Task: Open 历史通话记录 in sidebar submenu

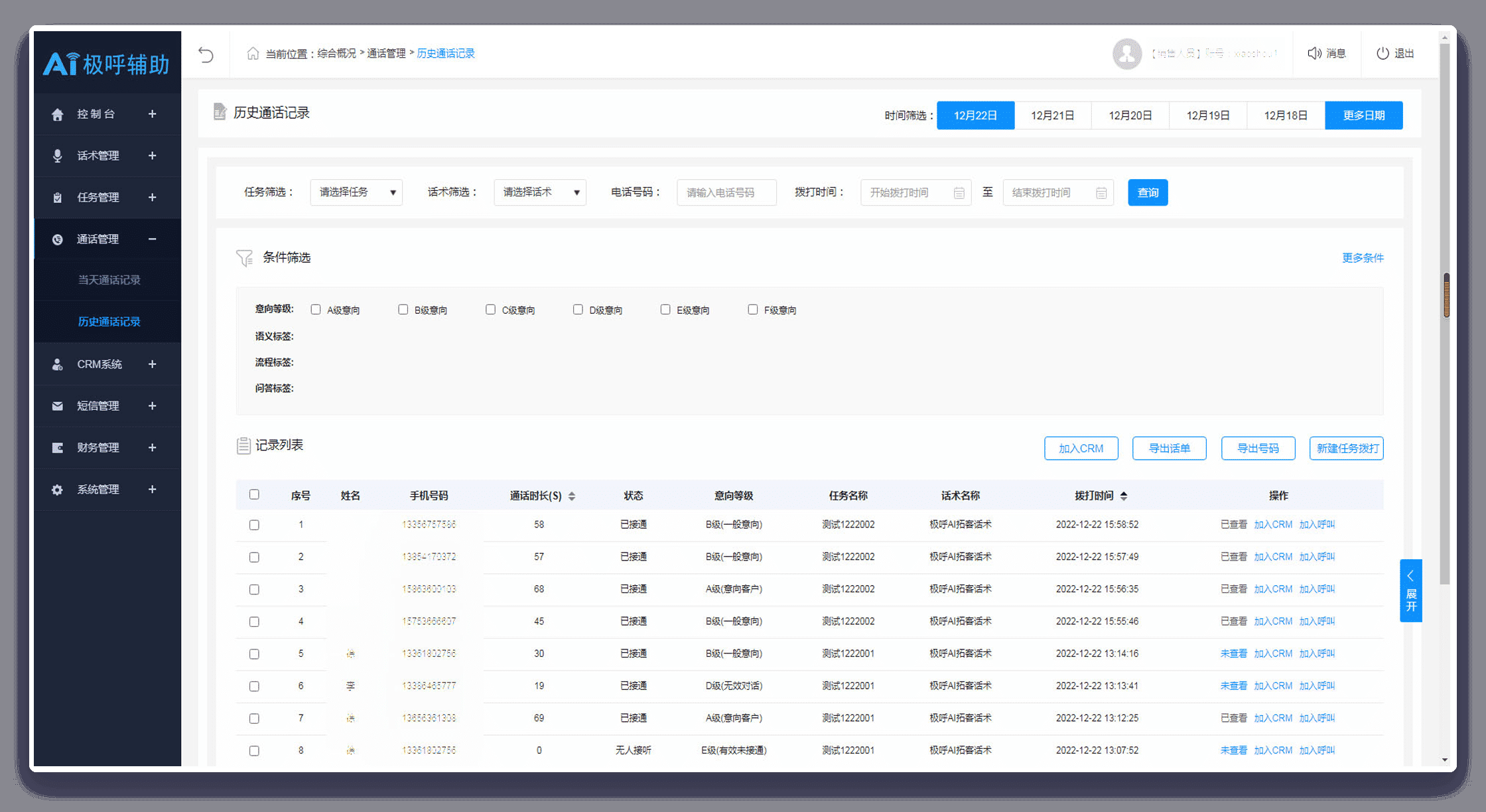Action: [x=109, y=322]
